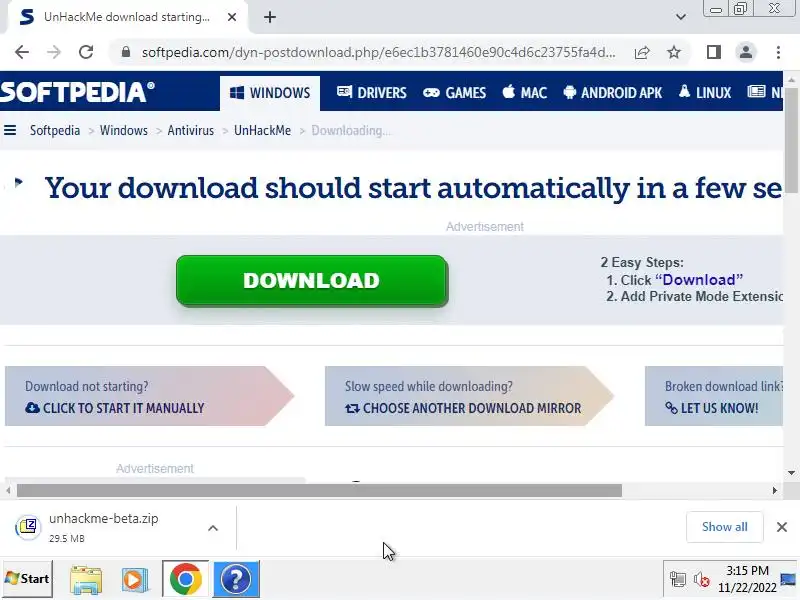Open the Games category
The height and width of the screenshot is (600, 800).
(x=455, y=93)
